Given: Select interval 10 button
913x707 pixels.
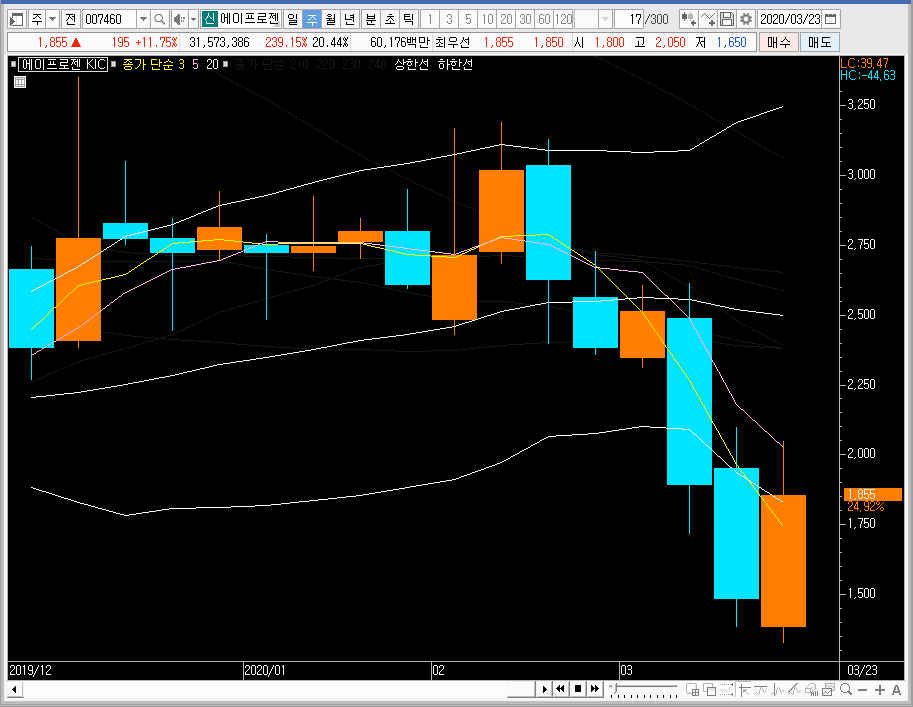Looking at the screenshot, I should (487, 19).
